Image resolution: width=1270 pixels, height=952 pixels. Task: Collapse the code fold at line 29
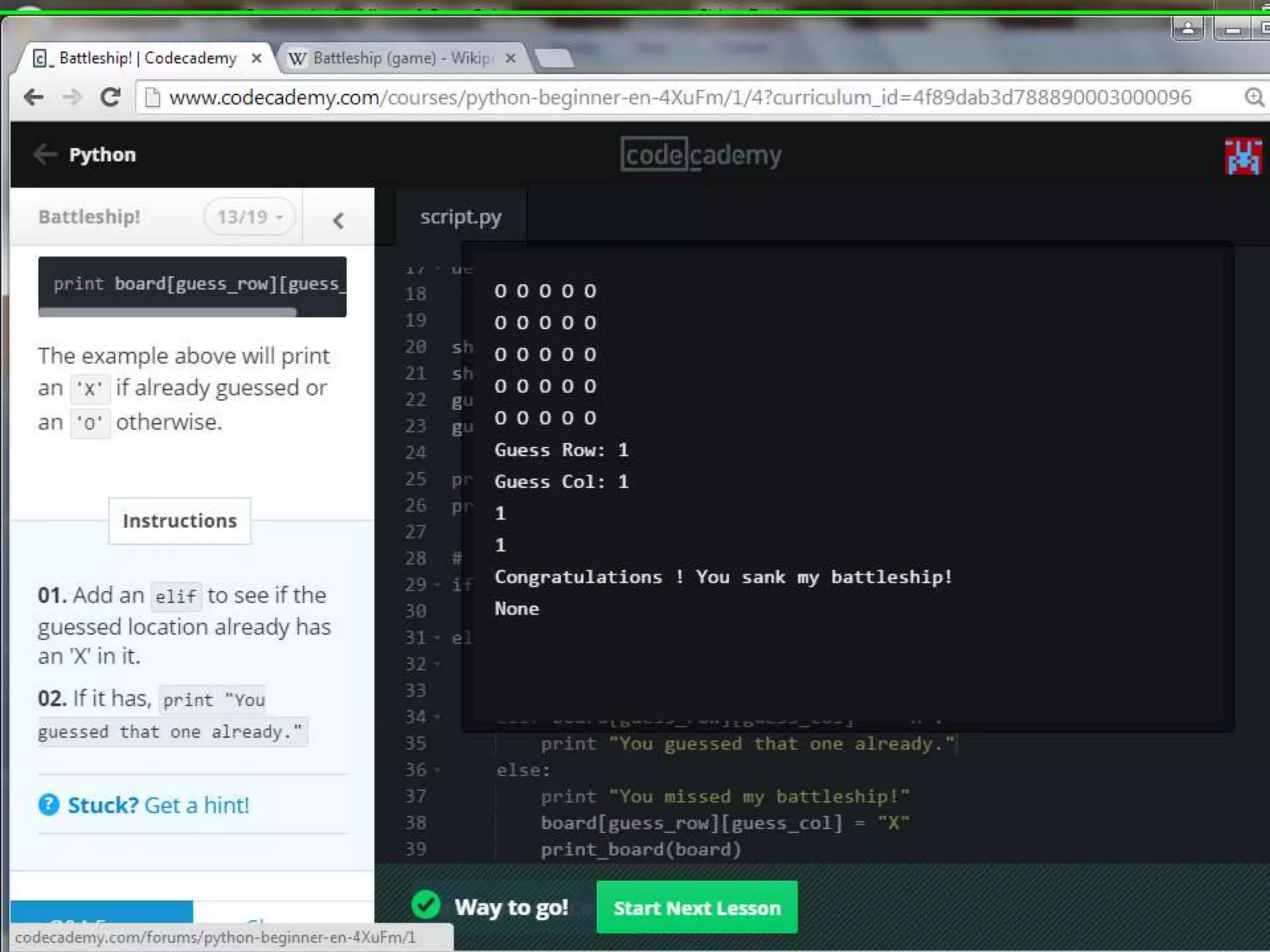pyautogui.click(x=437, y=585)
